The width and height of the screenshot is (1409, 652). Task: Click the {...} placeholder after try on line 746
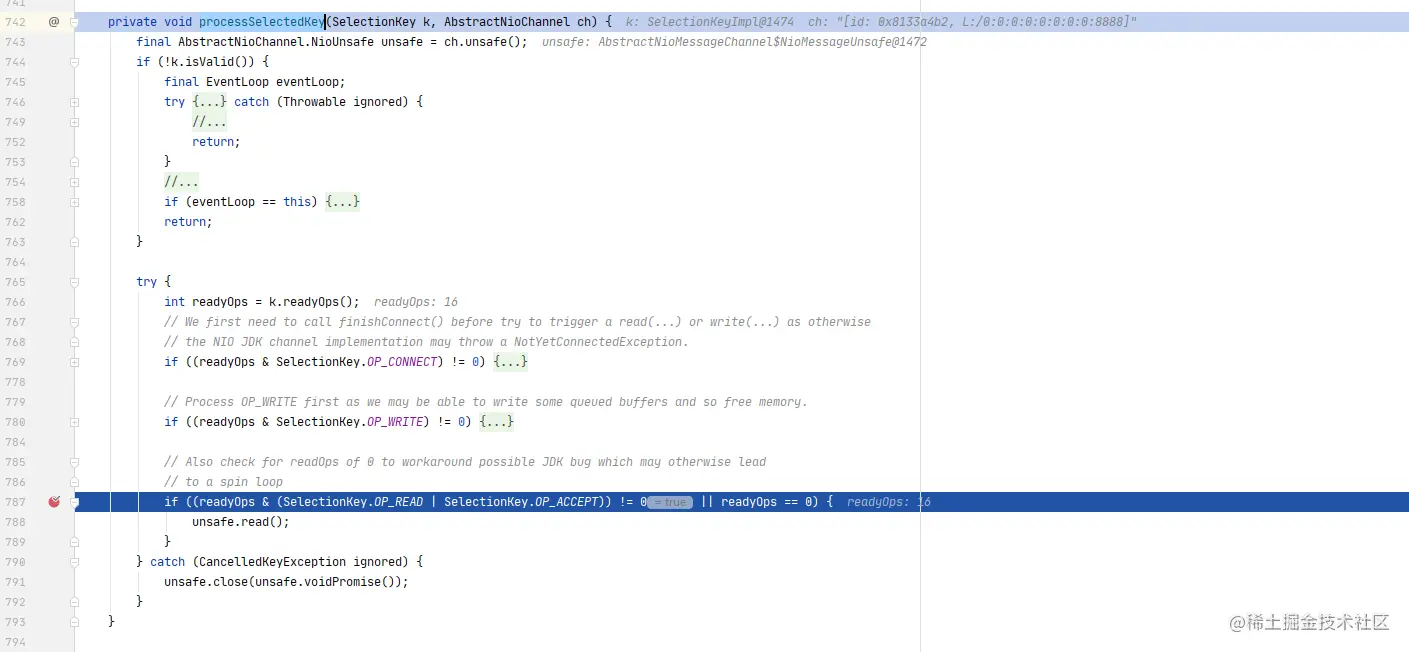click(x=210, y=102)
